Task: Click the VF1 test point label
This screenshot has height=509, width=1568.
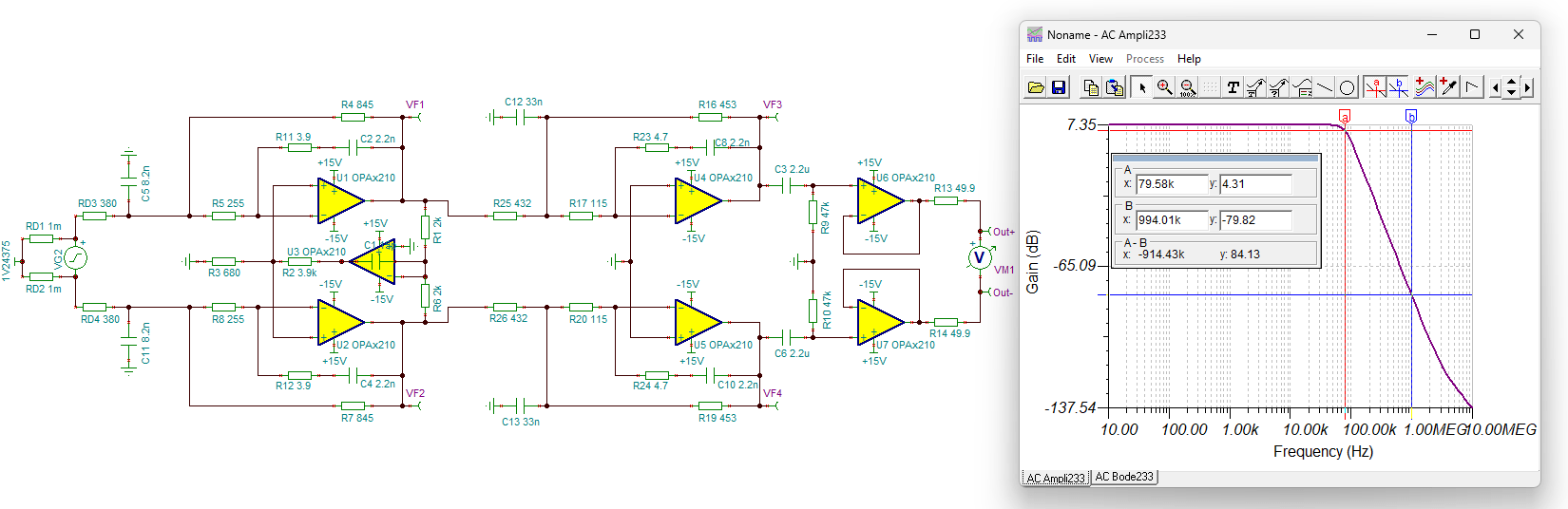Action: [415, 104]
